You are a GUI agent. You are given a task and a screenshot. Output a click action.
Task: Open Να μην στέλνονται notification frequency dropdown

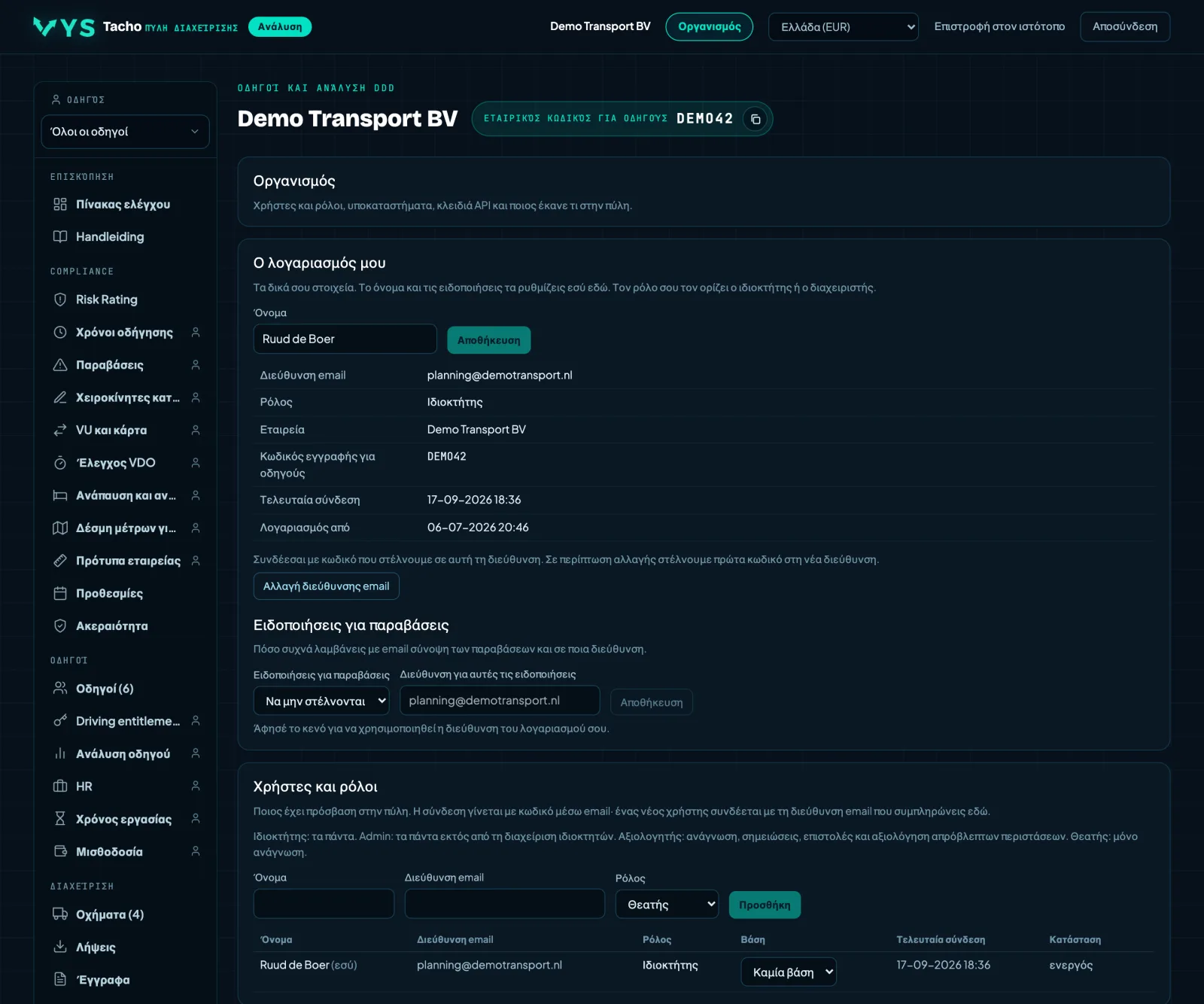point(321,701)
